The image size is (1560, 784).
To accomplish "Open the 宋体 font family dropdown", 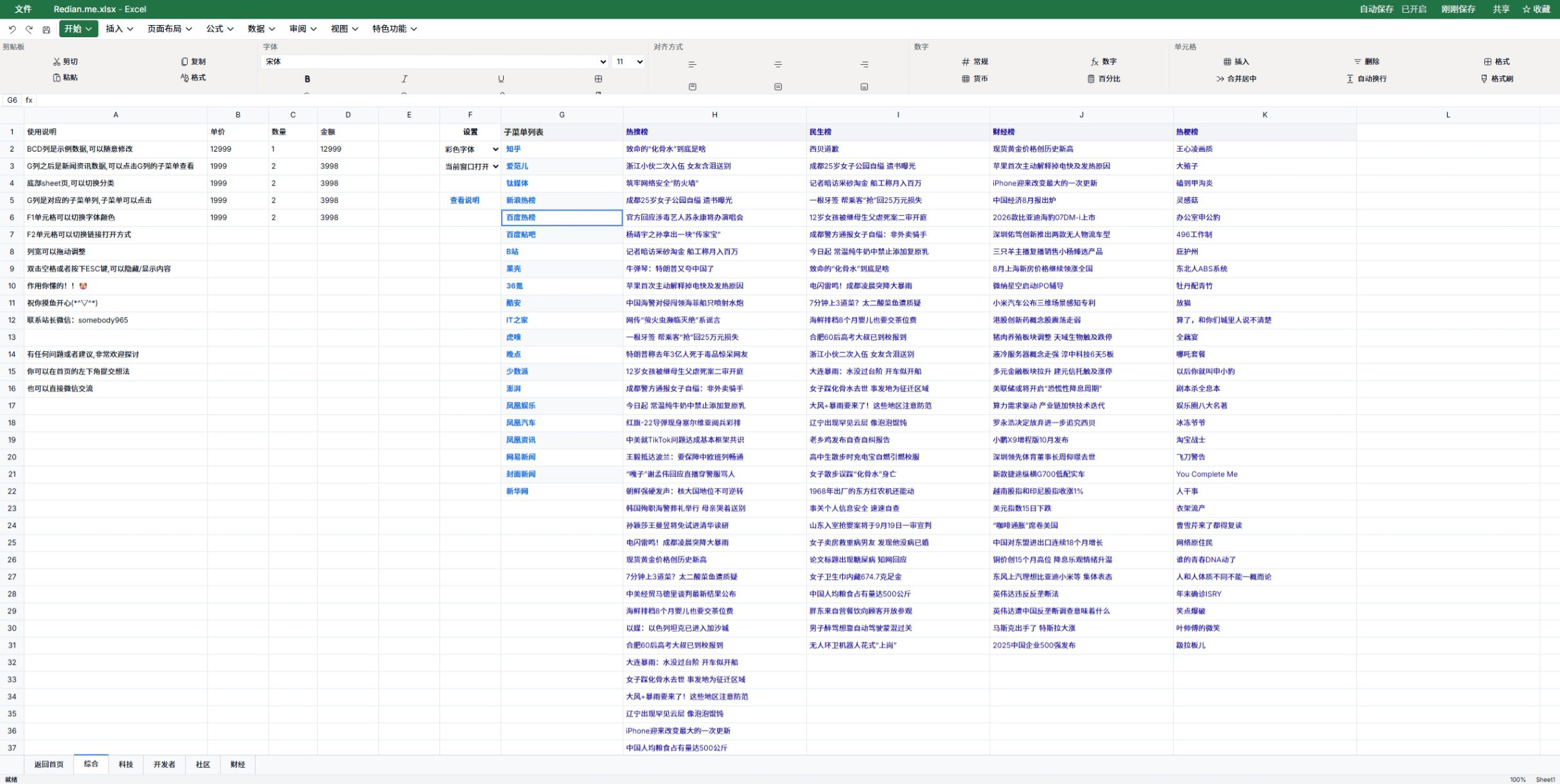I will pos(435,62).
